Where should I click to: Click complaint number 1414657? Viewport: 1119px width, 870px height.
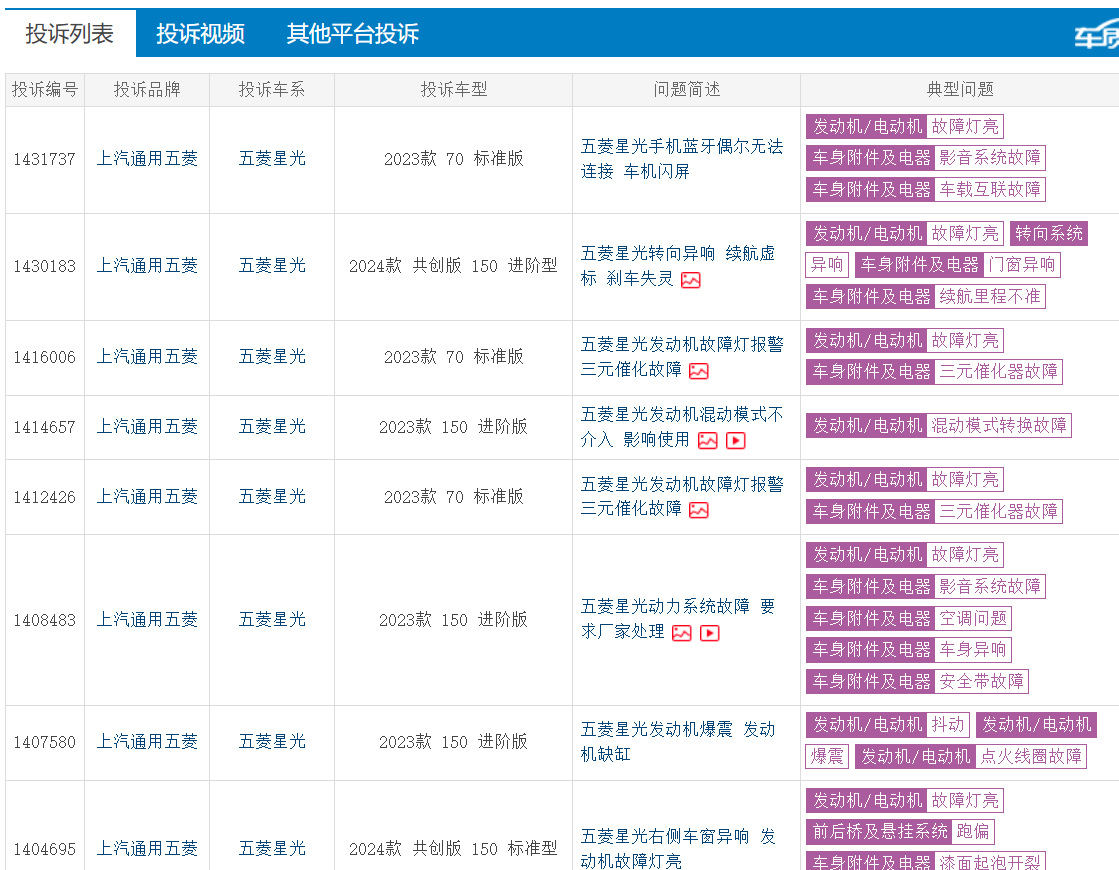[x=44, y=427]
